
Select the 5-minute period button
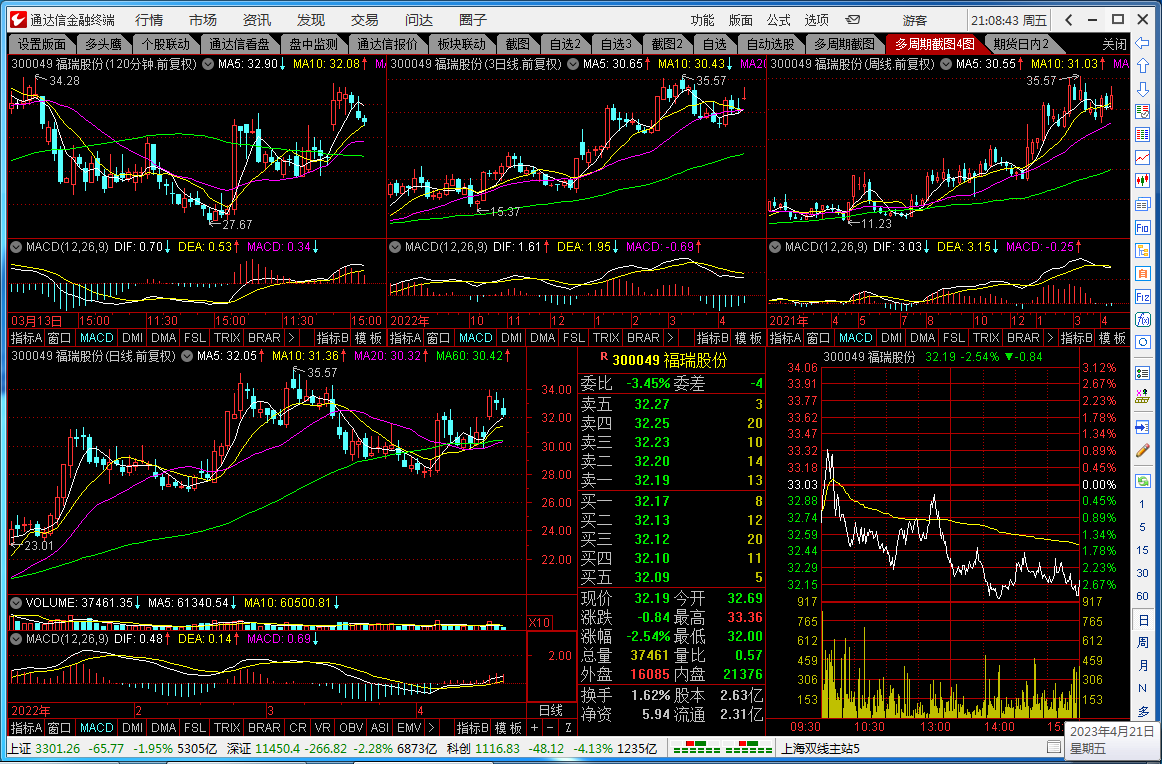(1143, 527)
